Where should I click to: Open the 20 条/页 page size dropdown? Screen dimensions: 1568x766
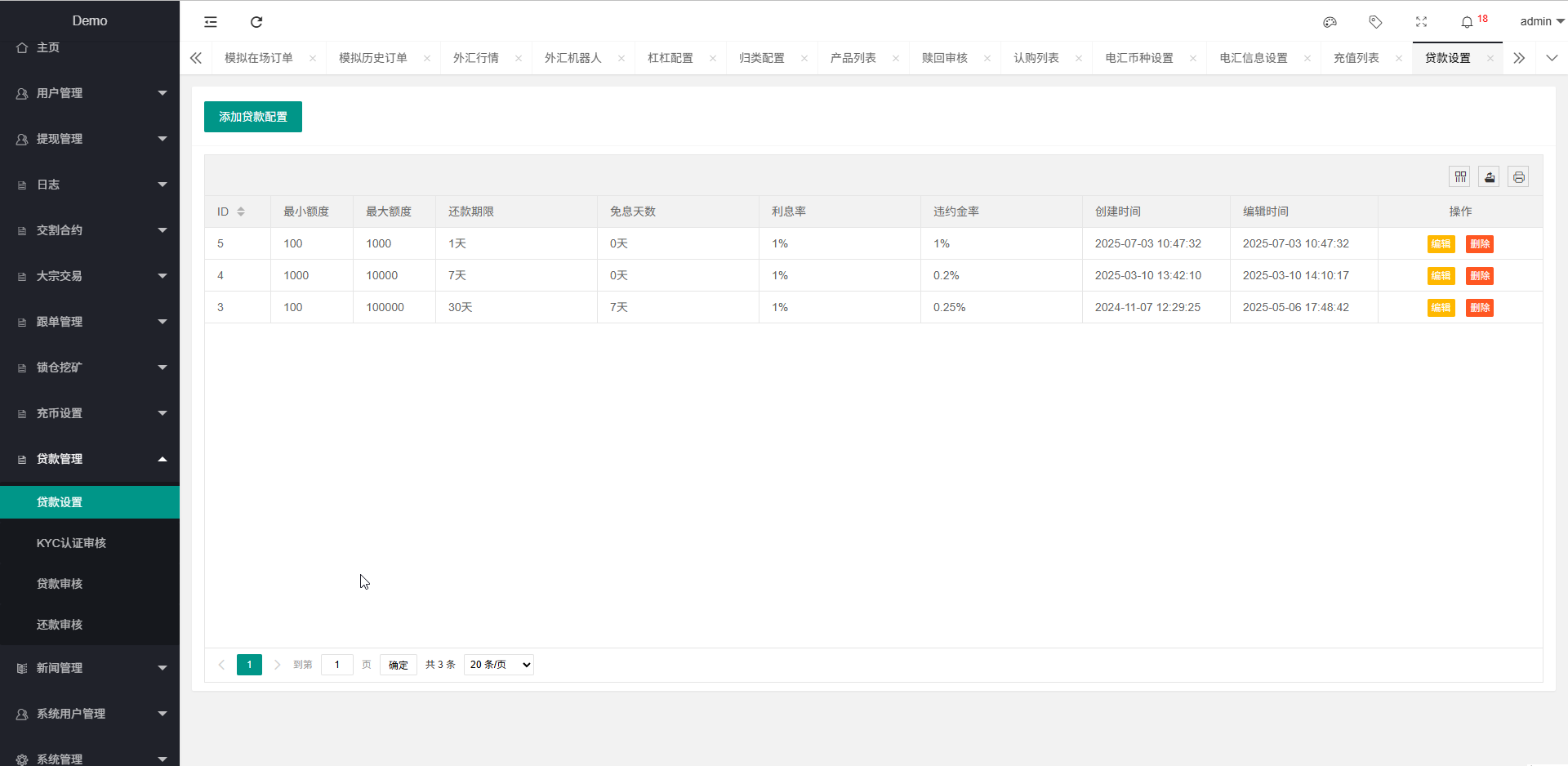pos(498,665)
